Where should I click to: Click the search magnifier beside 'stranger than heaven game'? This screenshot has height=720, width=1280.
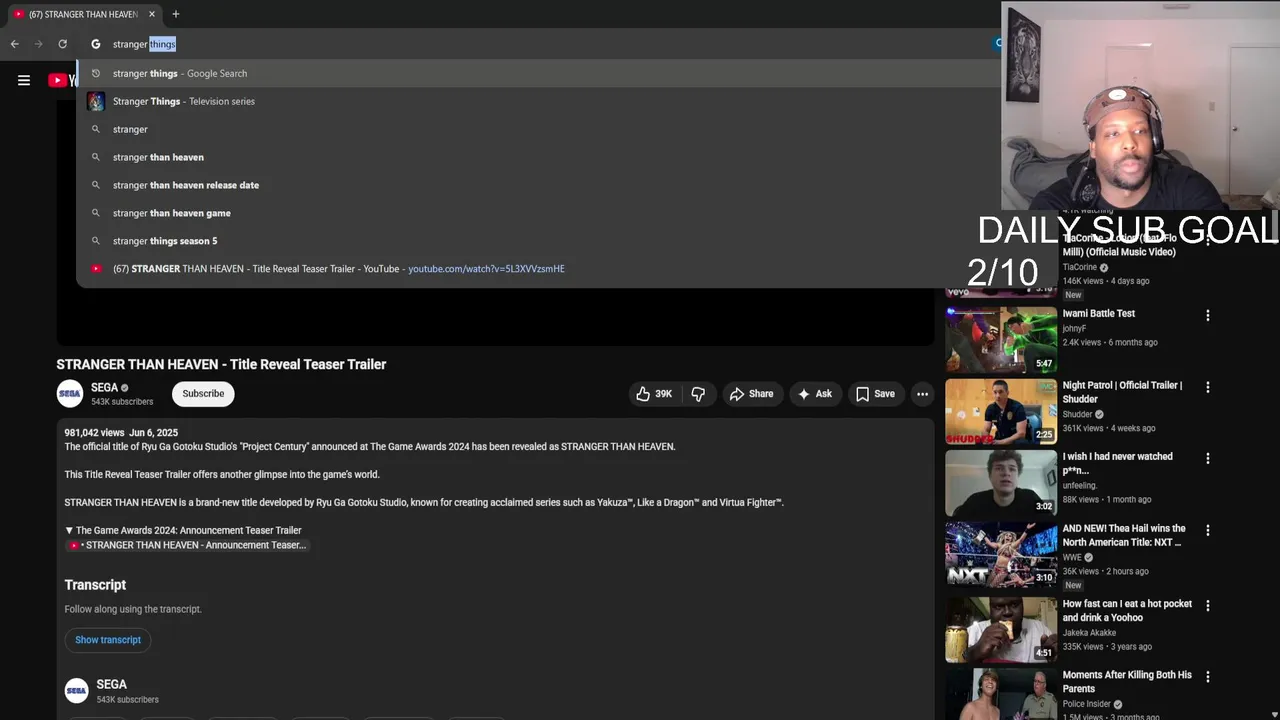point(96,213)
